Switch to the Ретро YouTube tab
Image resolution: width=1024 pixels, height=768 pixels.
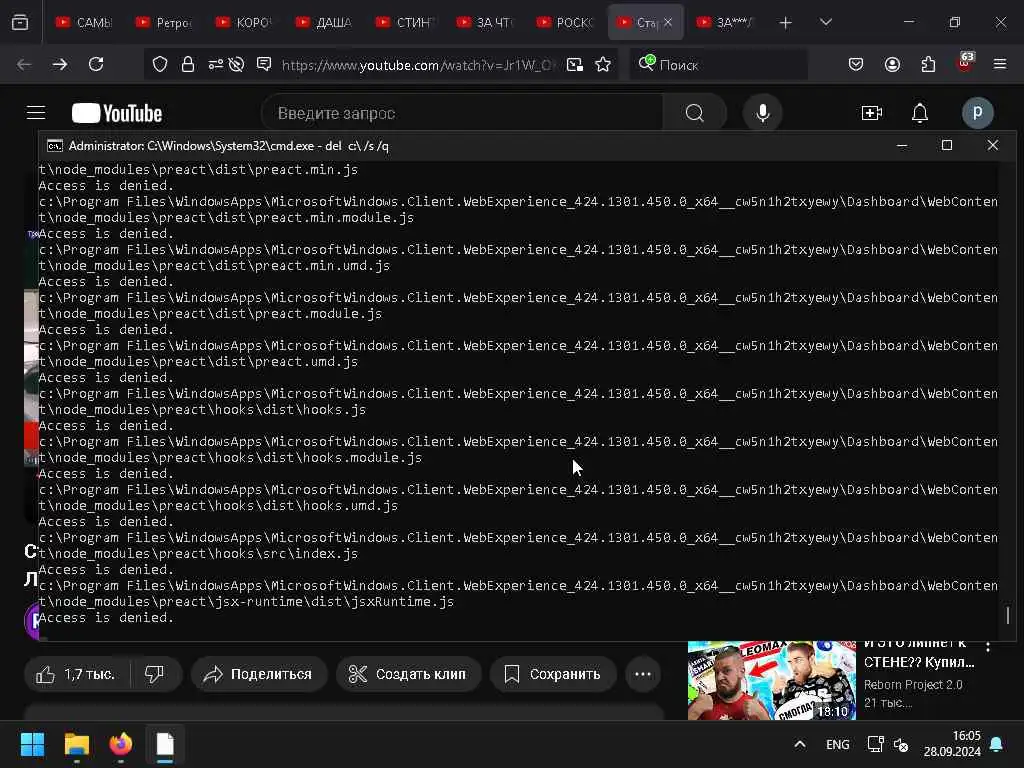pos(164,22)
